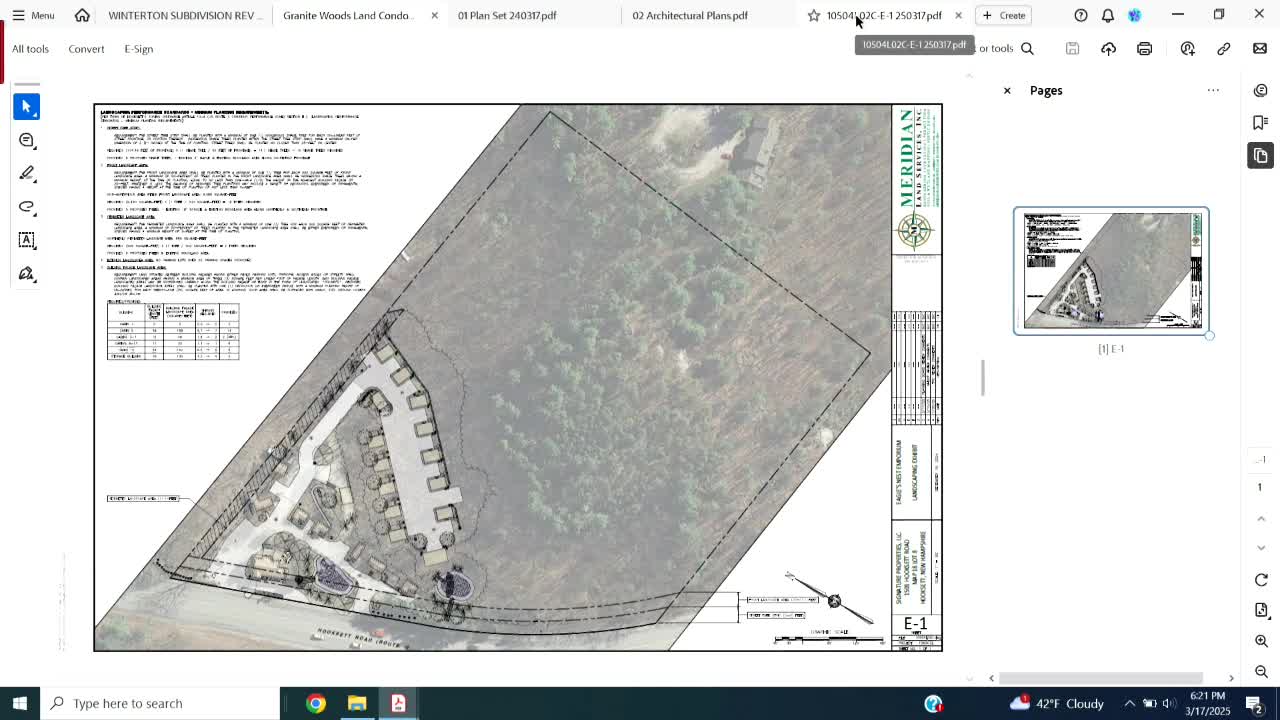The height and width of the screenshot is (720, 1280).
Task: Close the Pages panel with X
Action: 1007,91
